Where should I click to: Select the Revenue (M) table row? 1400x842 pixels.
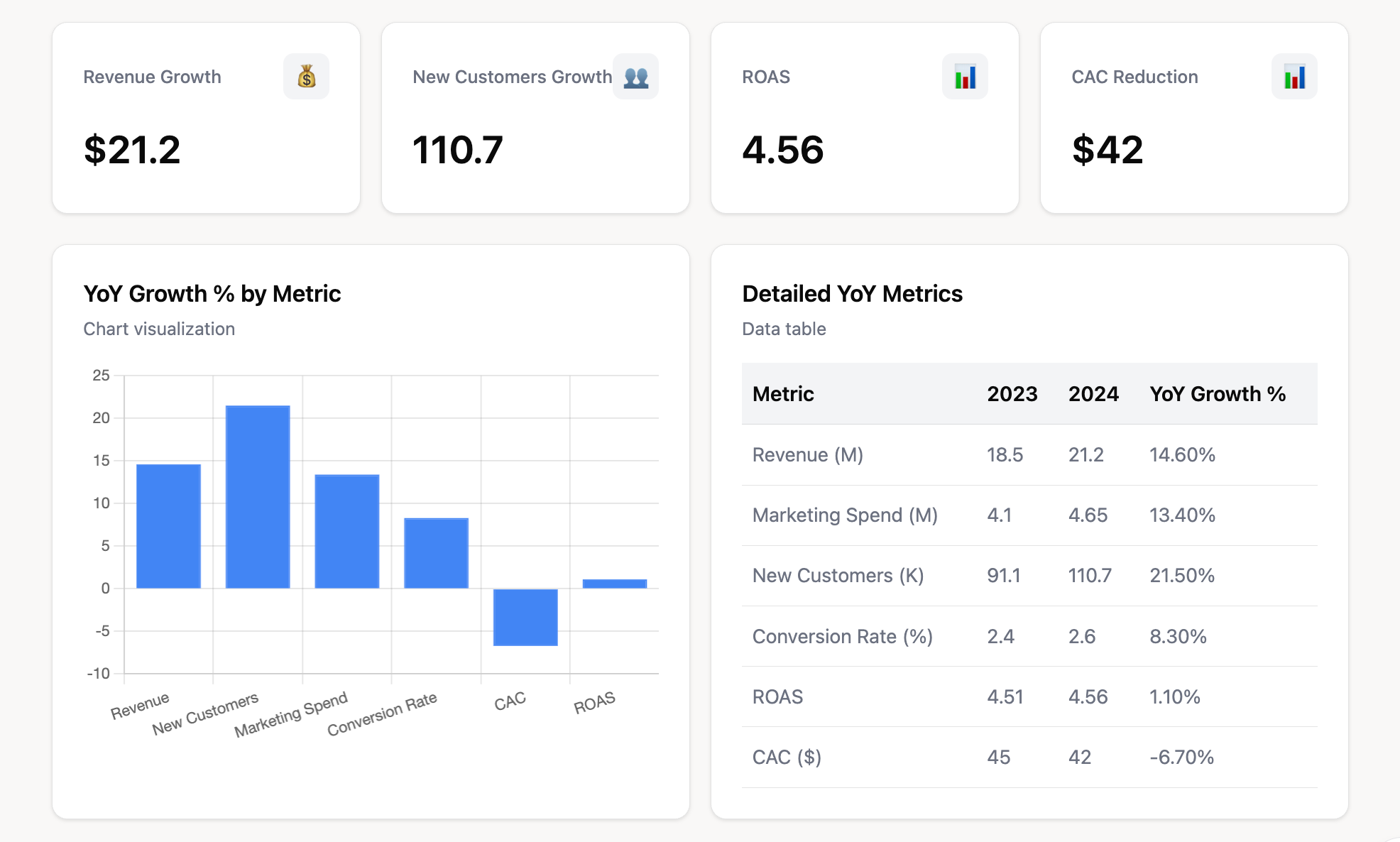(x=807, y=455)
